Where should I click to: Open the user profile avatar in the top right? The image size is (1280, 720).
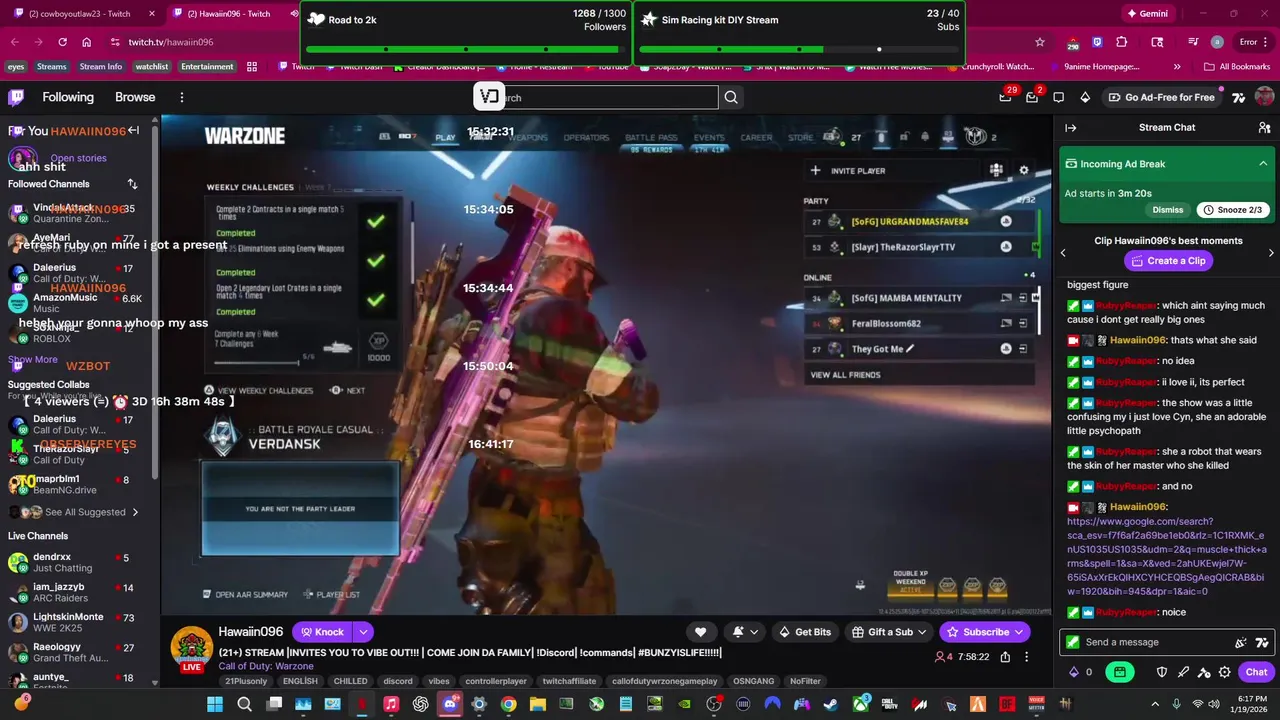click(x=1264, y=97)
